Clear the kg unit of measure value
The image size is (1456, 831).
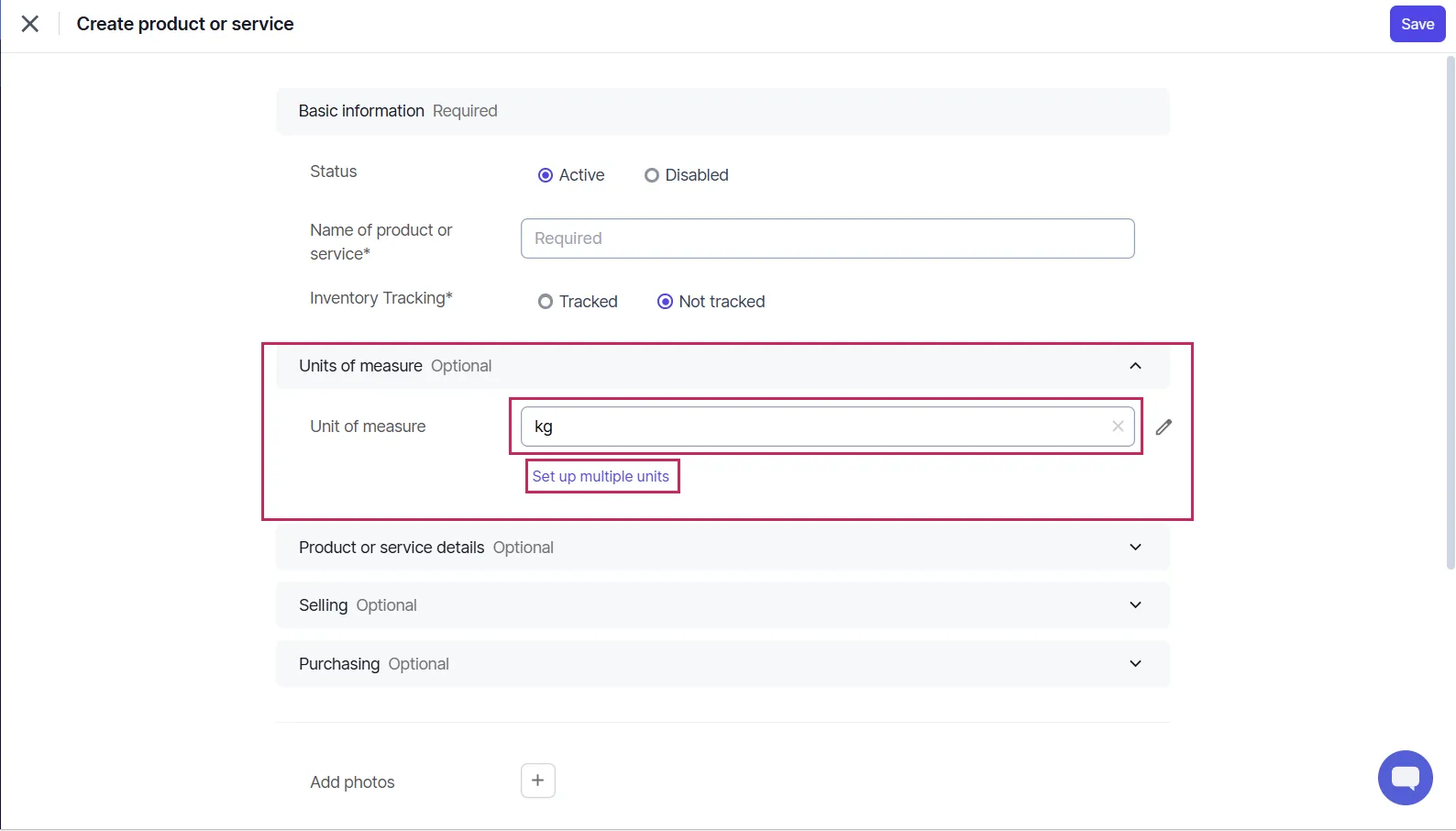[x=1118, y=427]
